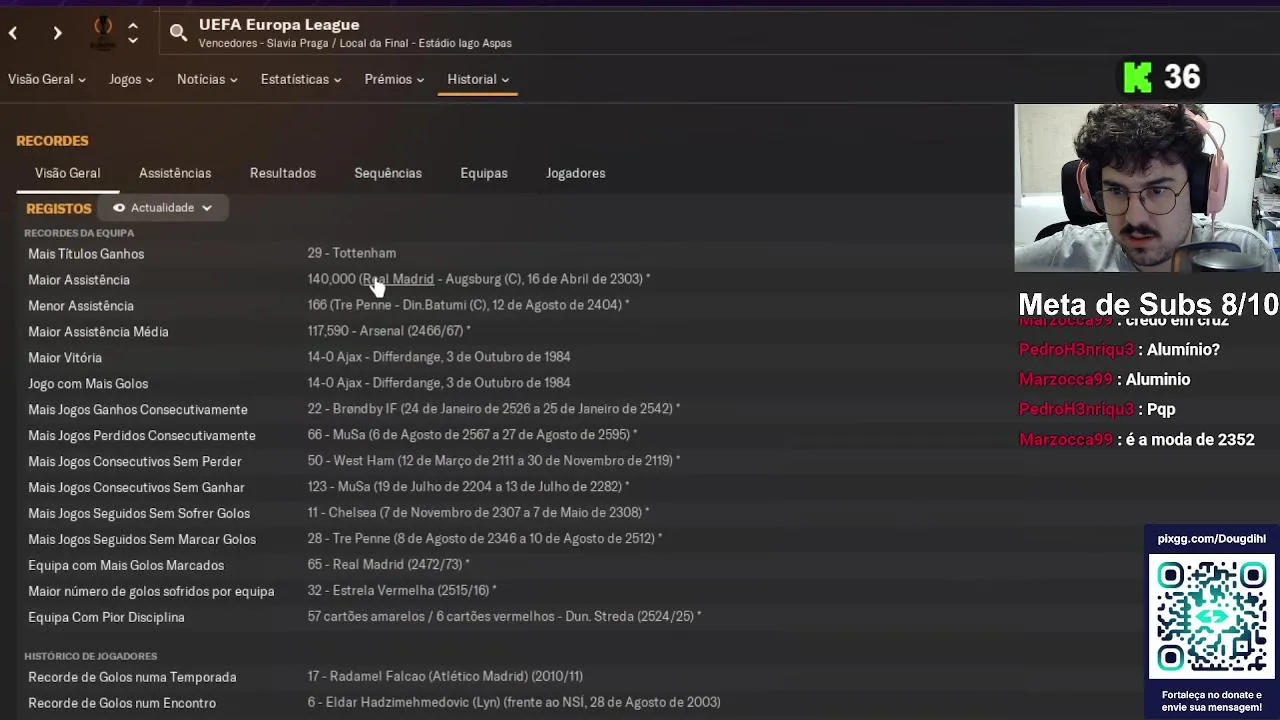Click PedroH3nriqu3's Alumínio? chat message
The image size is (1280, 720).
coord(1119,349)
